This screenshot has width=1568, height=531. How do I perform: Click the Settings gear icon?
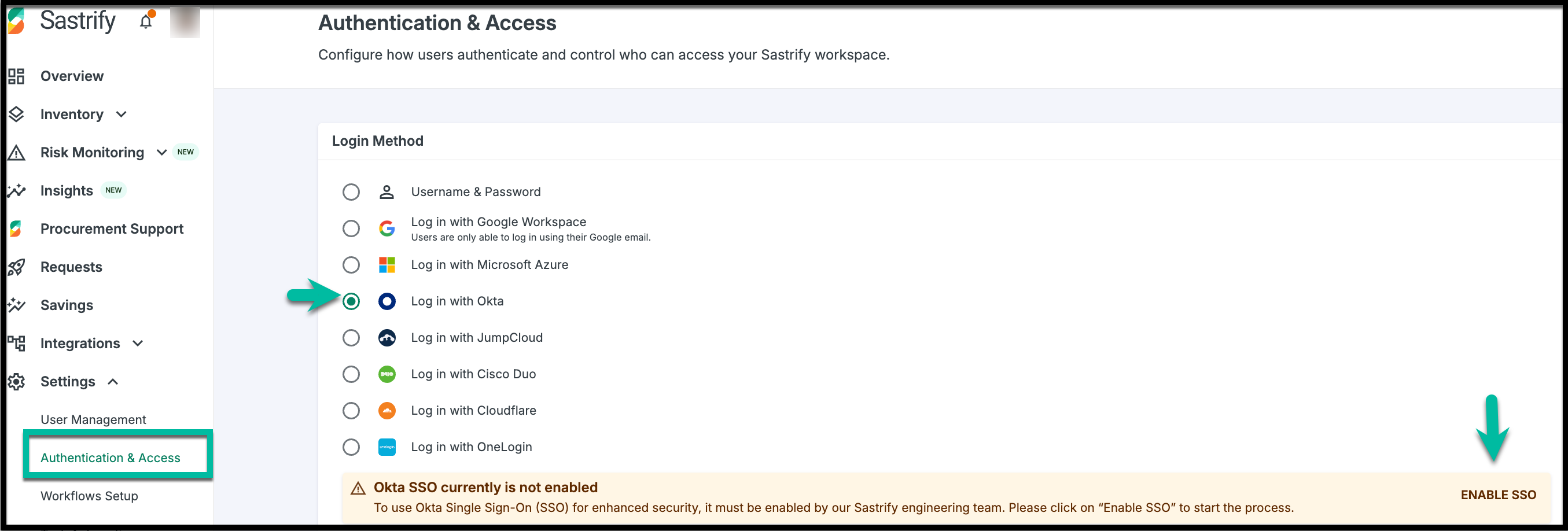[16, 381]
